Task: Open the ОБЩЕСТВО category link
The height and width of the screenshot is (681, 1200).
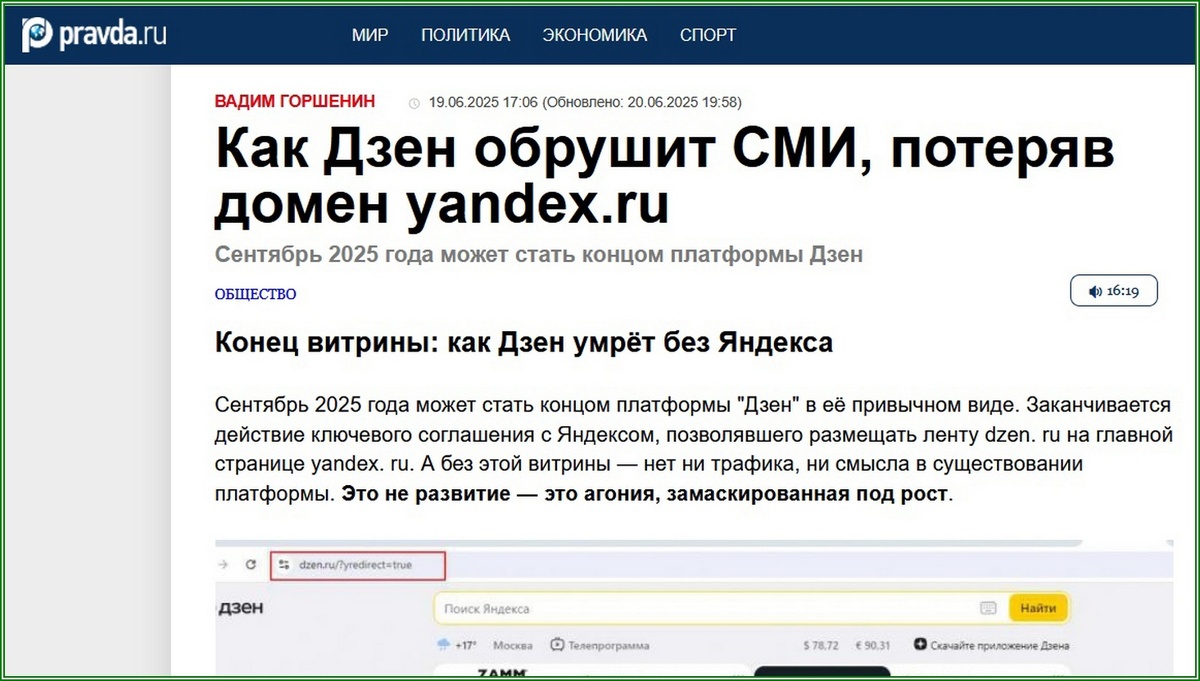Action: (254, 294)
